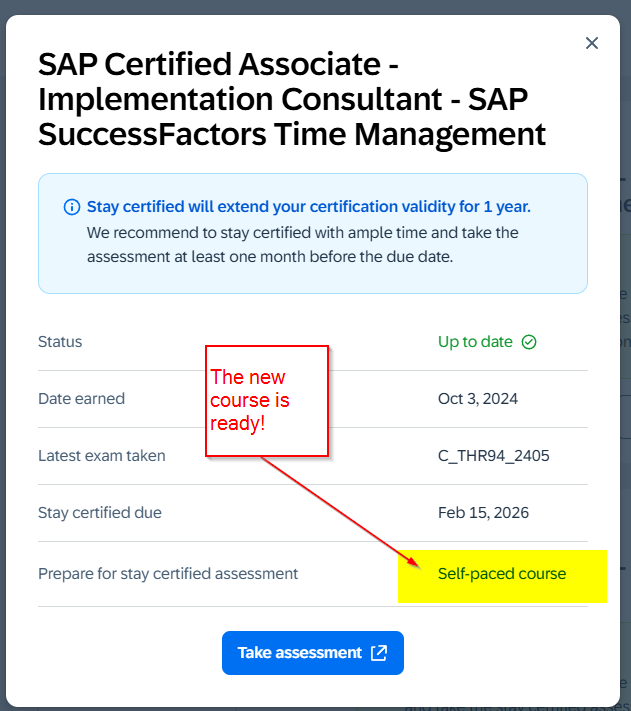Image resolution: width=631 pixels, height=711 pixels.
Task: Start the Take assessment button
Action: [313, 653]
